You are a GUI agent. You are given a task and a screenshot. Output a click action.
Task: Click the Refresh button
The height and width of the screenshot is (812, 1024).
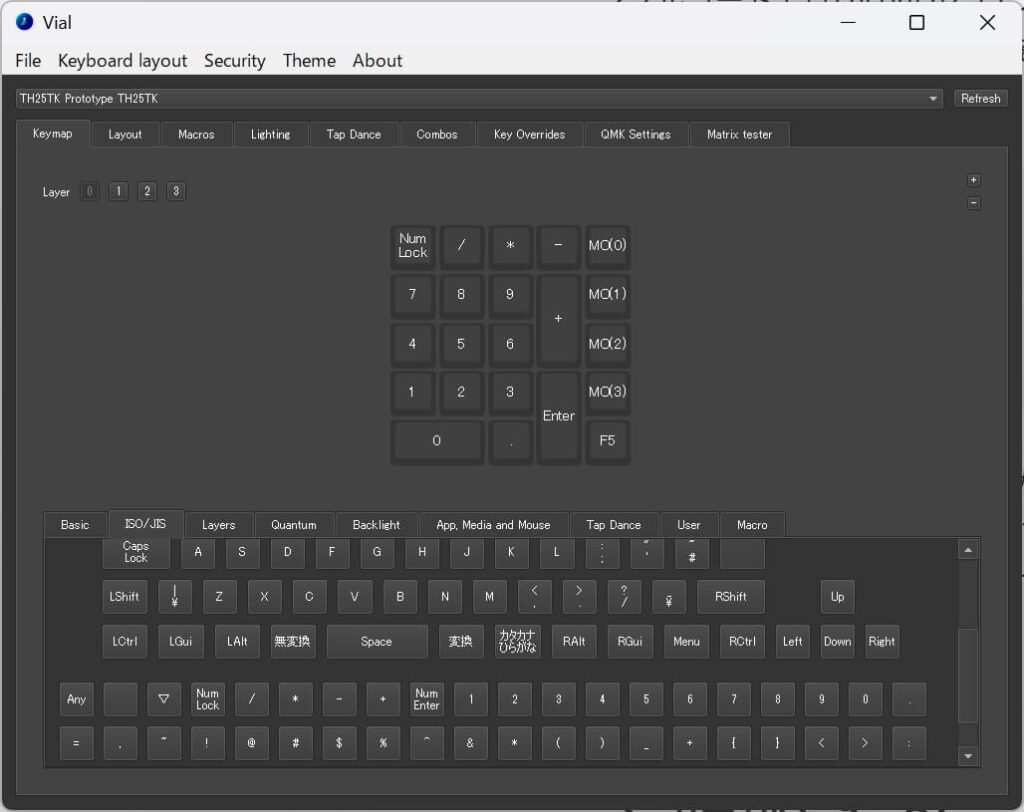(x=980, y=99)
